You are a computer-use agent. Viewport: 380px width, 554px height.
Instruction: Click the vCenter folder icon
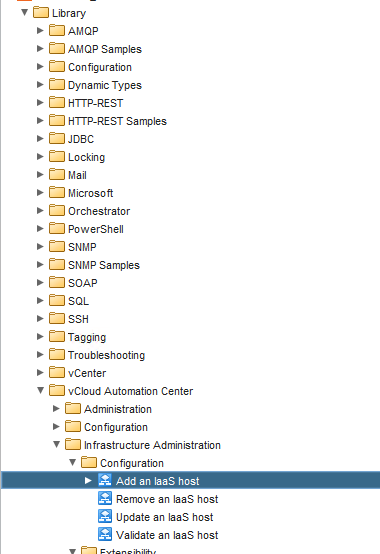tap(57, 372)
